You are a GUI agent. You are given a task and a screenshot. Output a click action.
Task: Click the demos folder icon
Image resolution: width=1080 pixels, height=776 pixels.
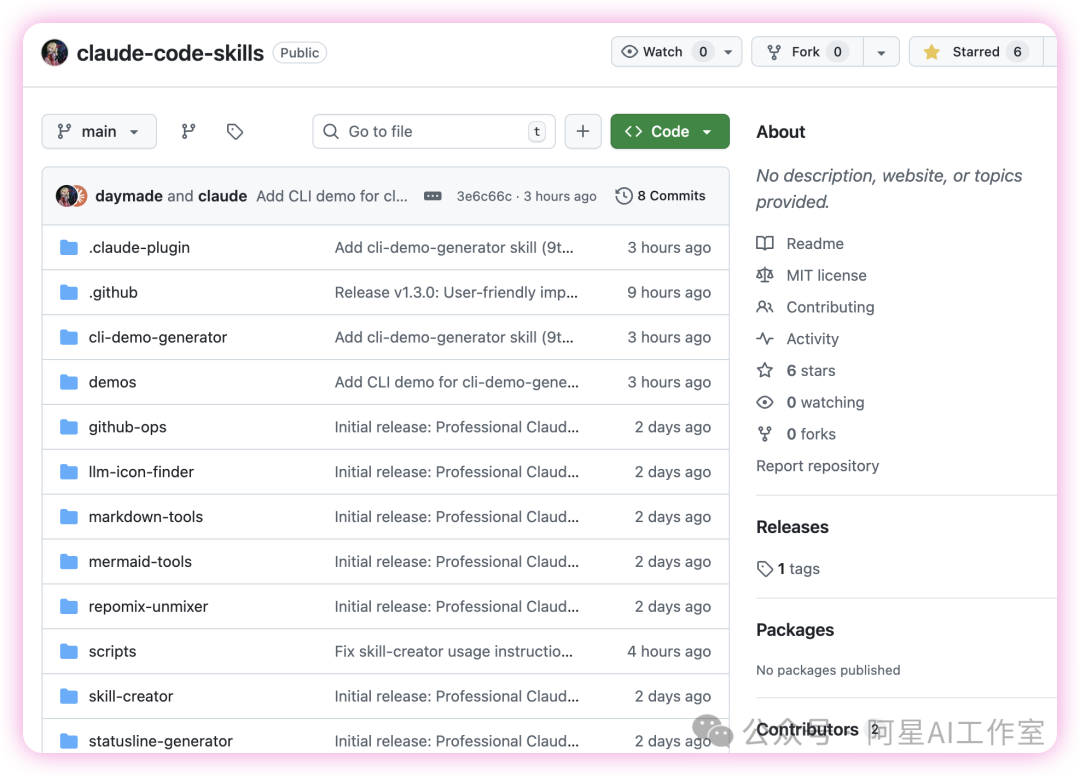click(x=69, y=382)
